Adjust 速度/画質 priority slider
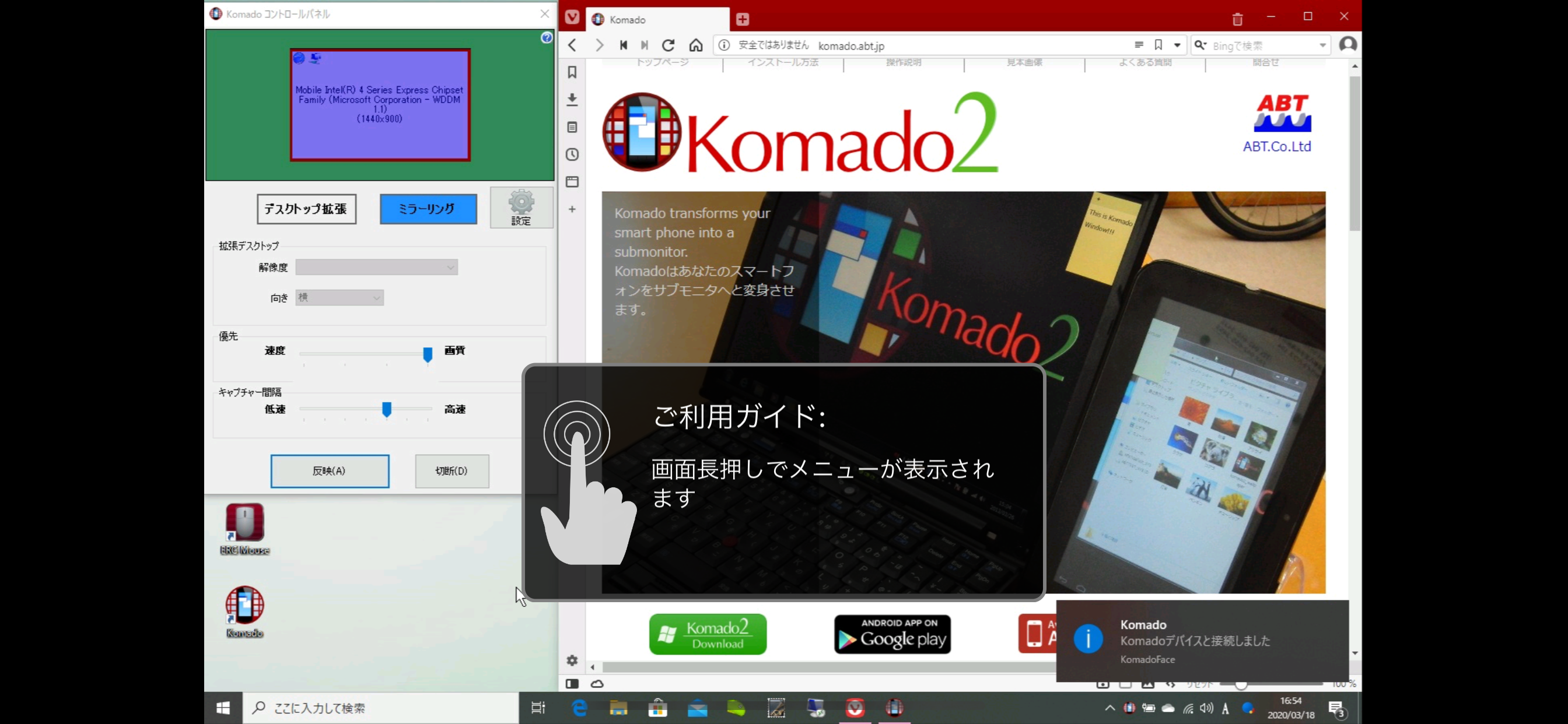The image size is (1568, 724). pyautogui.click(x=428, y=354)
